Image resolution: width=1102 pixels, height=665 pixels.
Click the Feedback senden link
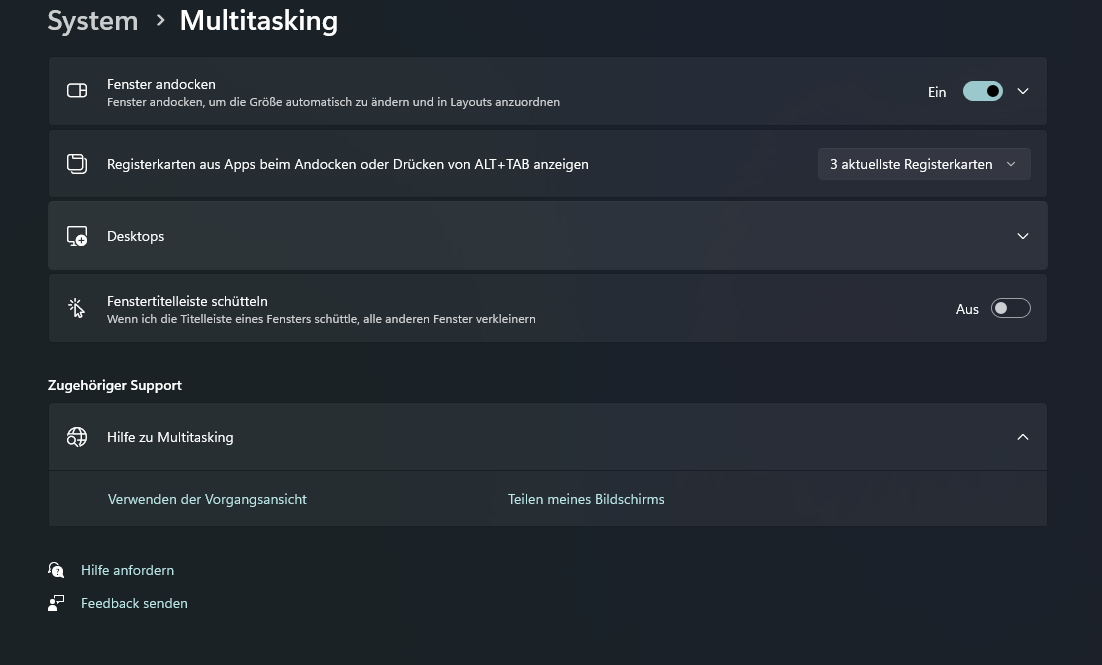(134, 603)
